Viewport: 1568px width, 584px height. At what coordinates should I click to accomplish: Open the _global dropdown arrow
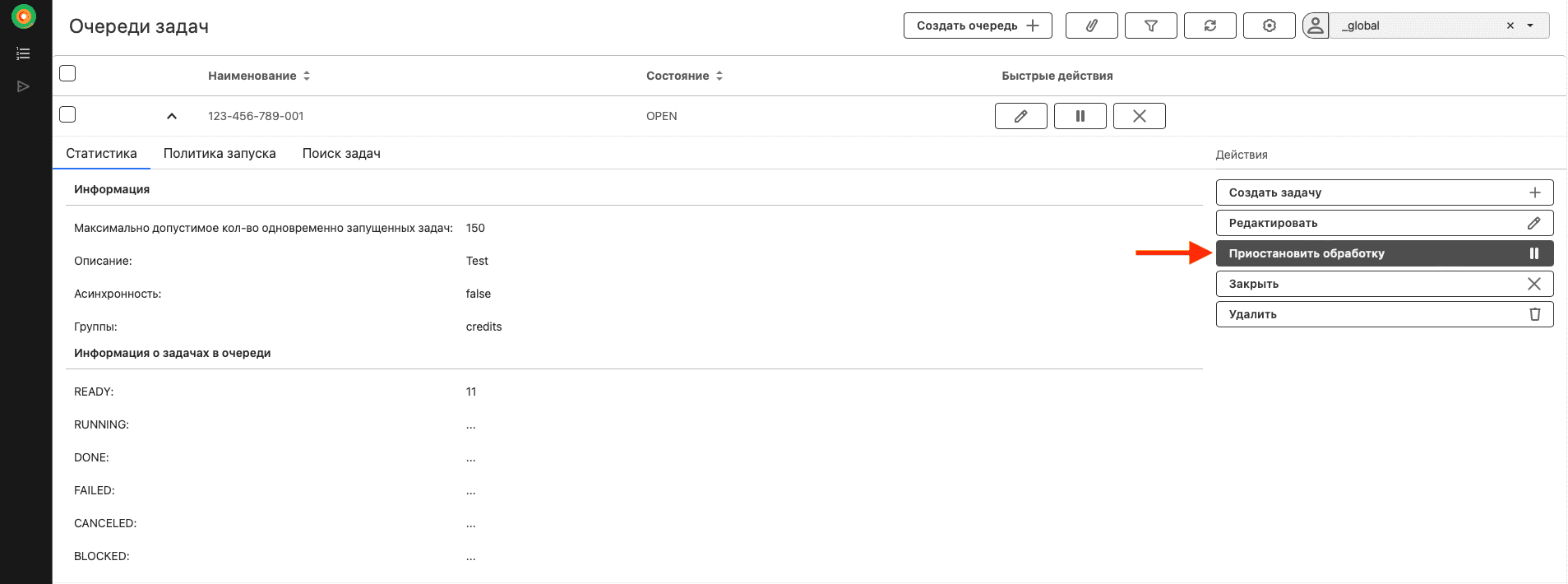click(1530, 25)
